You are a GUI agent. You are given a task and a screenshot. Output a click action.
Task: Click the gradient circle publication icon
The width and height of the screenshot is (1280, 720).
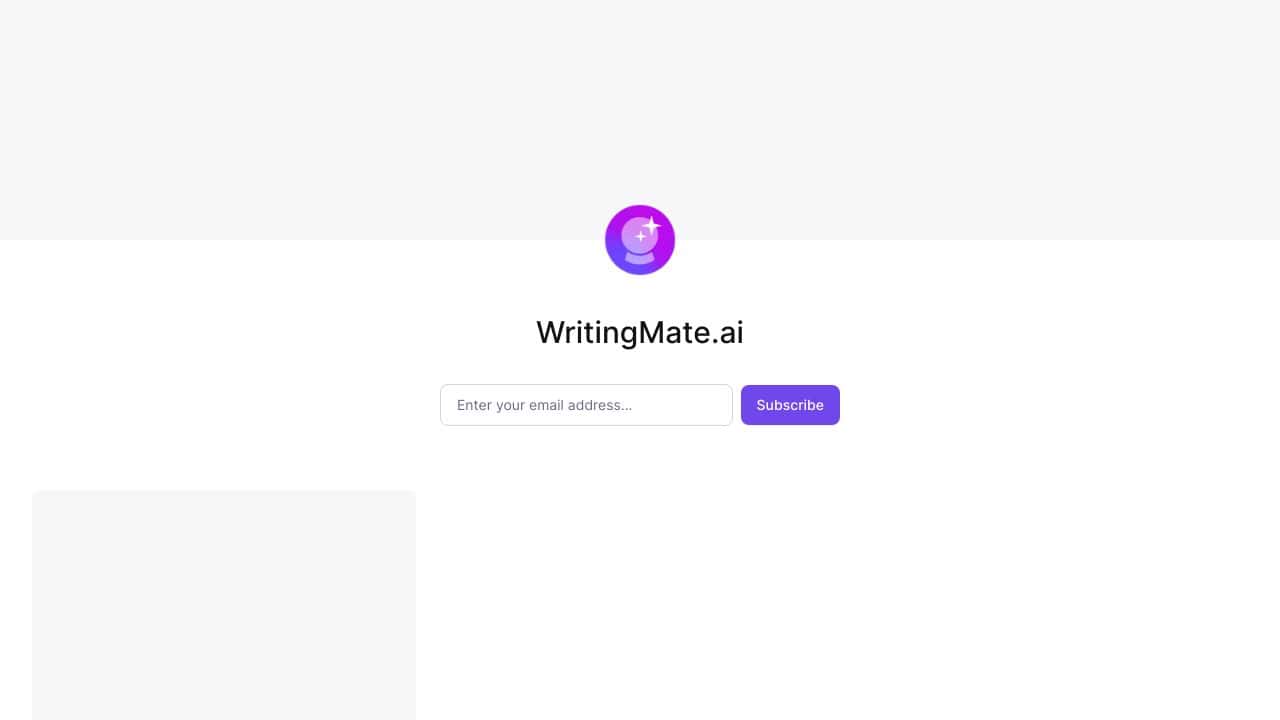(x=640, y=240)
